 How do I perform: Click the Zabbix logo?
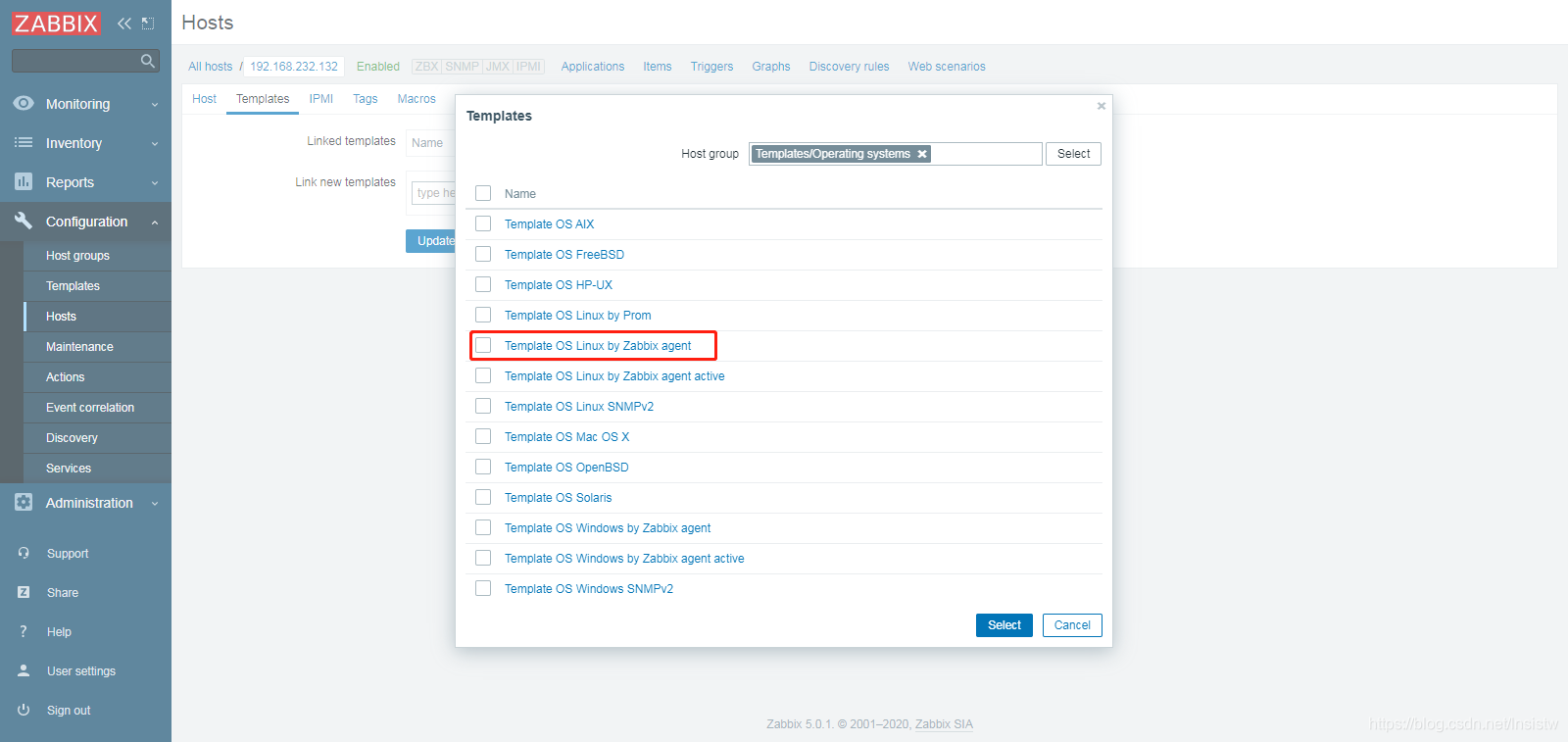56,23
